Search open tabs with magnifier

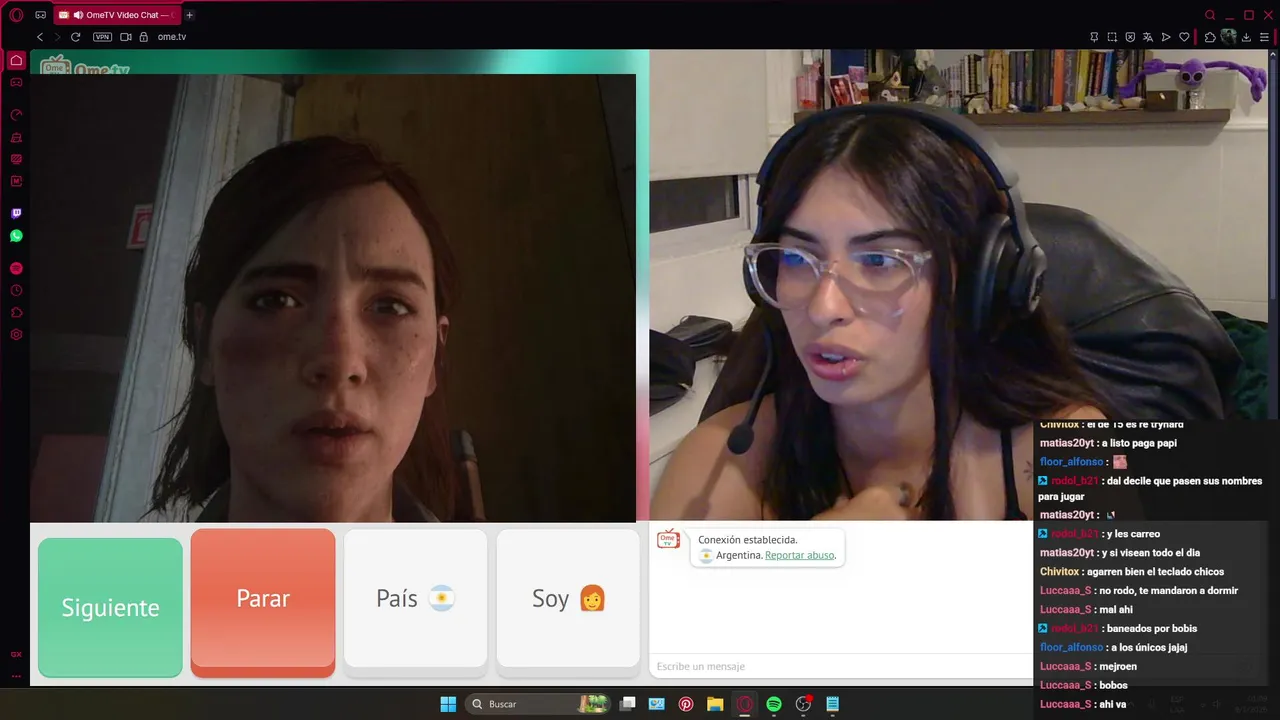pyautogui.click(x=1210, y=15)
